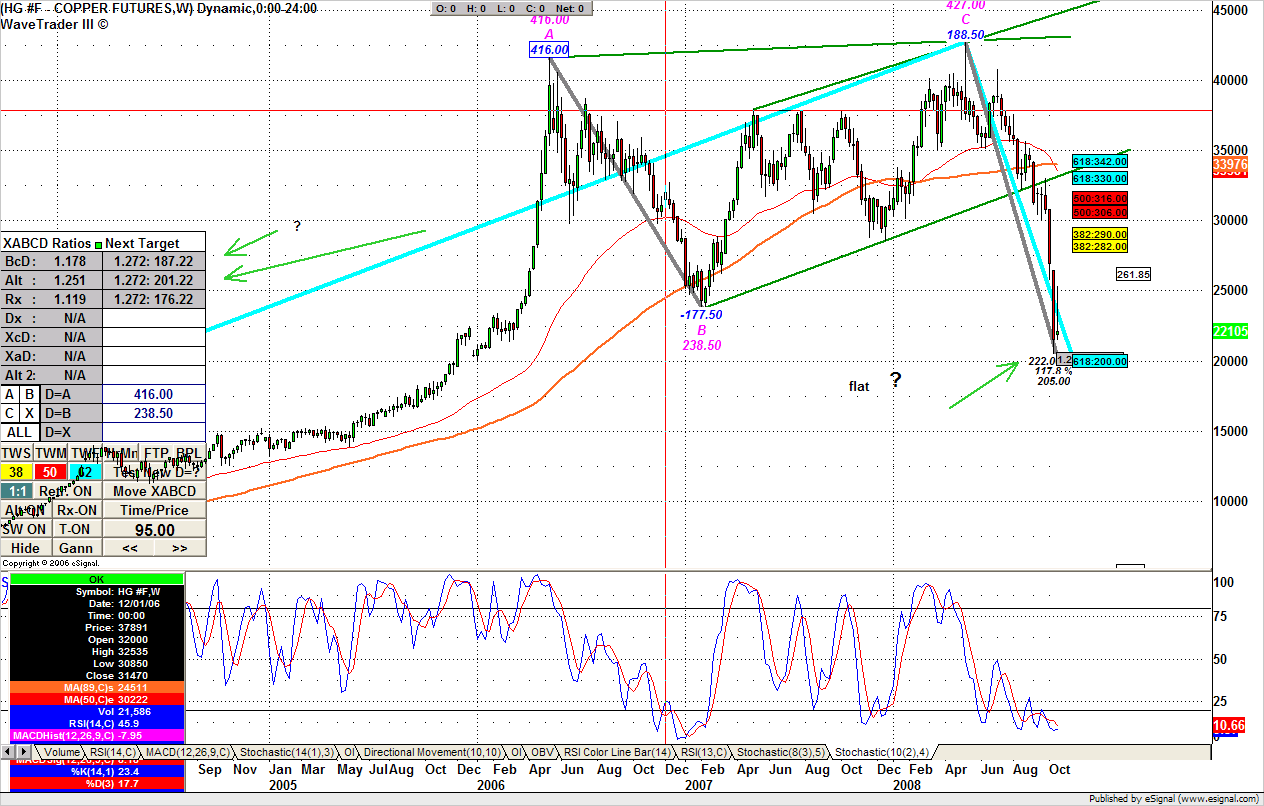Click the BPL button
Screen dimensions: 1264x806
pyautogui.click(x=189, y=453)
